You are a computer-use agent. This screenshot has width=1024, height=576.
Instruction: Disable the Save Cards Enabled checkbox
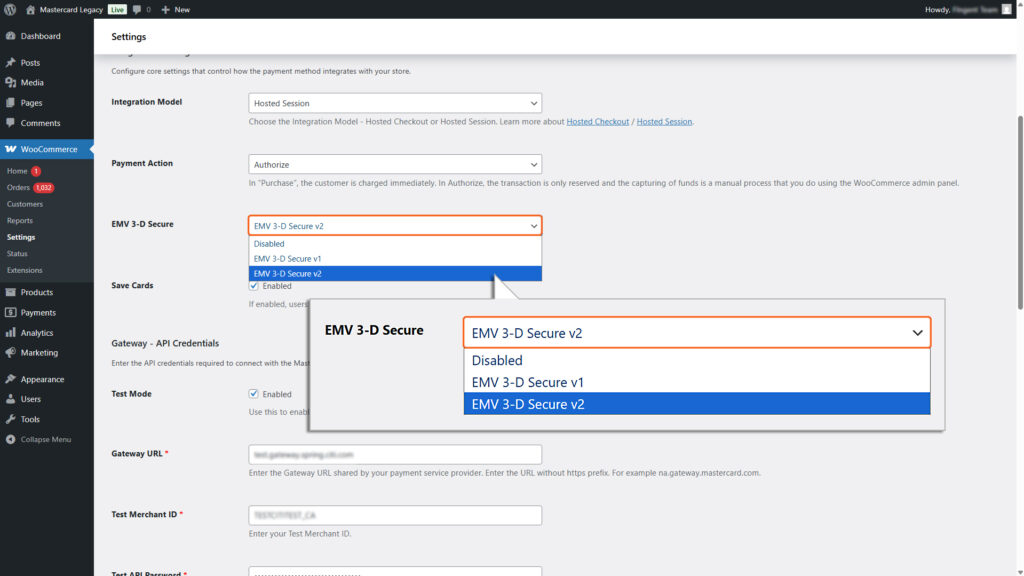253,286
